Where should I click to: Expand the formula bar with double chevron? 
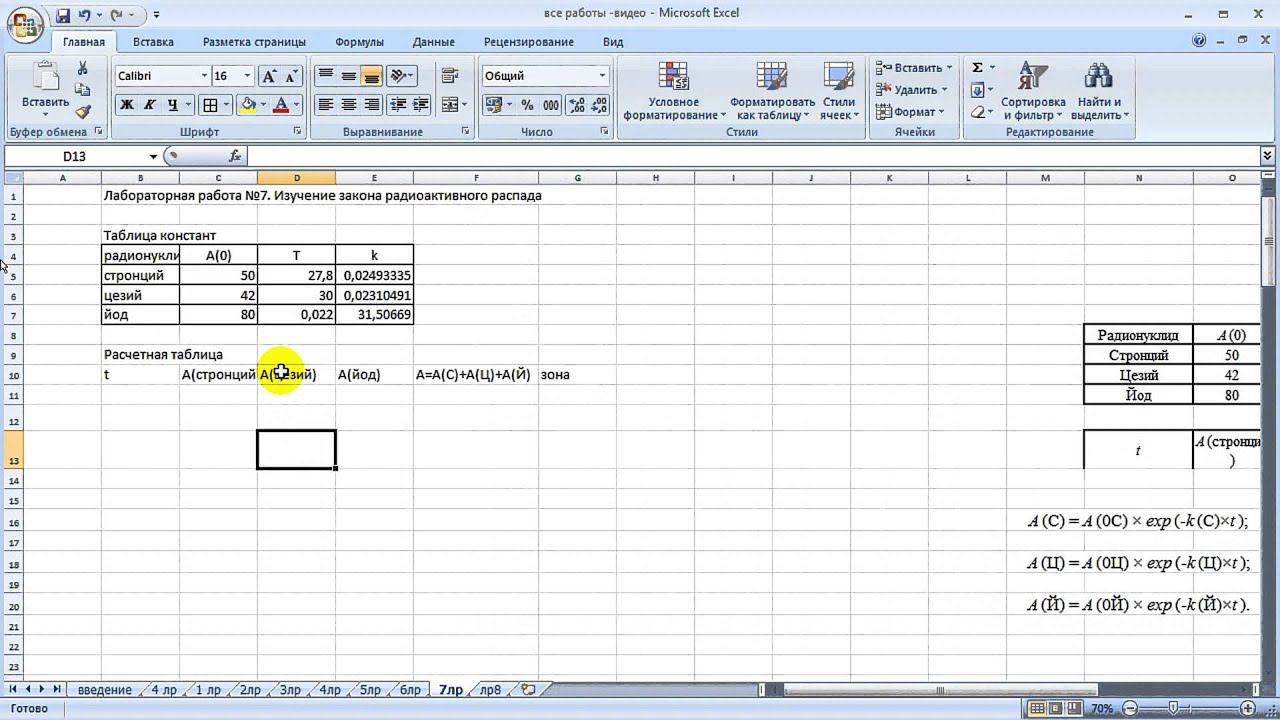(x=1268, y=156)
